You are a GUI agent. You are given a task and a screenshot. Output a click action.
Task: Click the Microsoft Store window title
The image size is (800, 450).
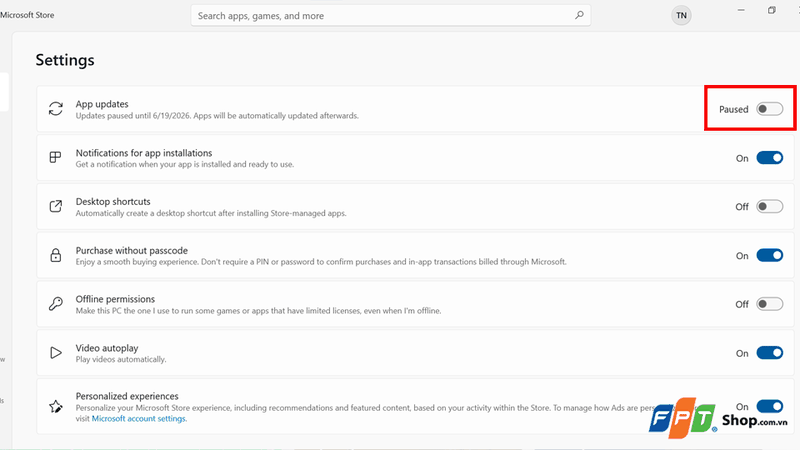coord(27,15)
